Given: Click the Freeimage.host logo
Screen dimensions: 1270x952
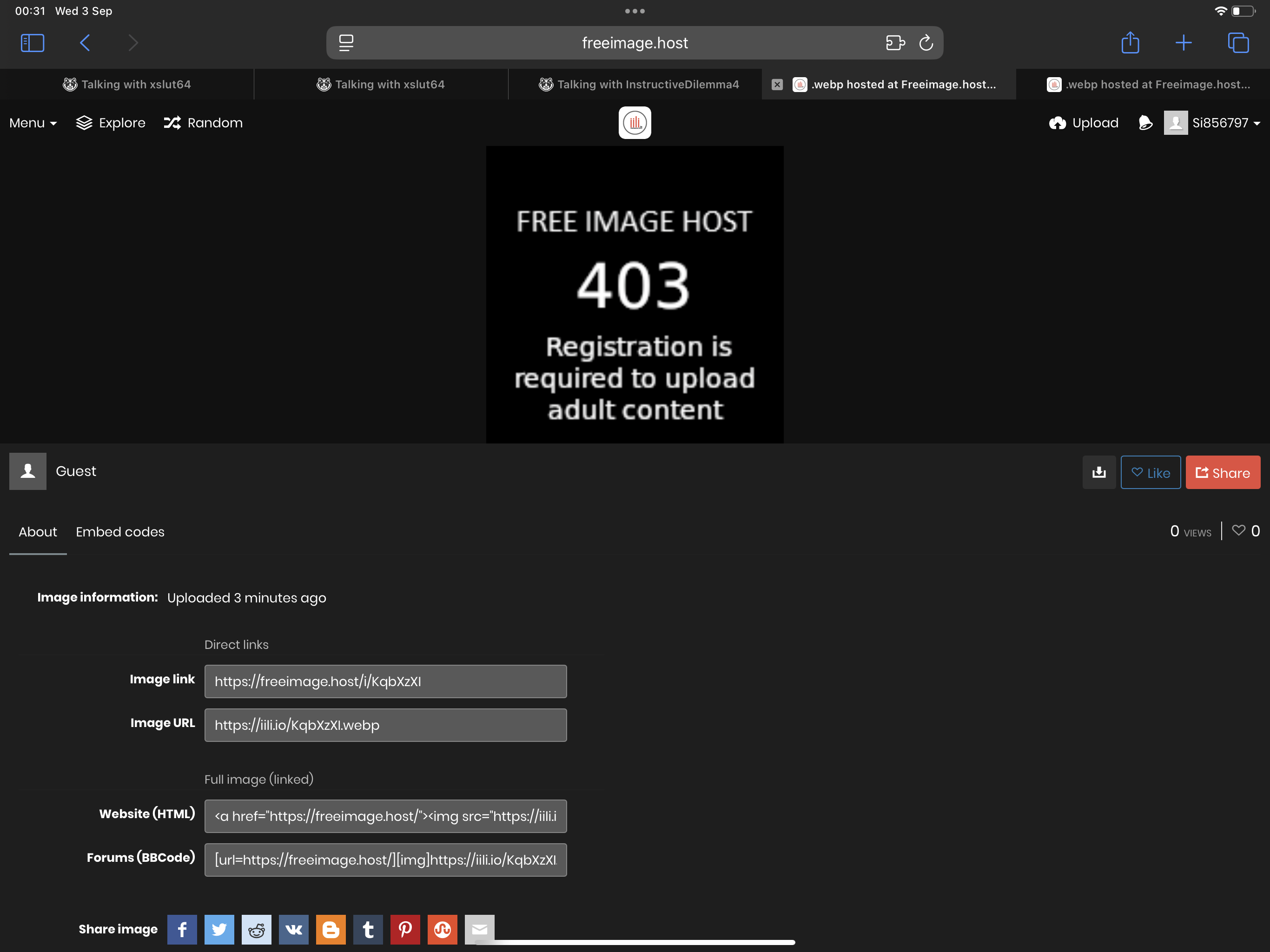Looking at the screenshot, I should pyautogui.click(x=635, y=122).
